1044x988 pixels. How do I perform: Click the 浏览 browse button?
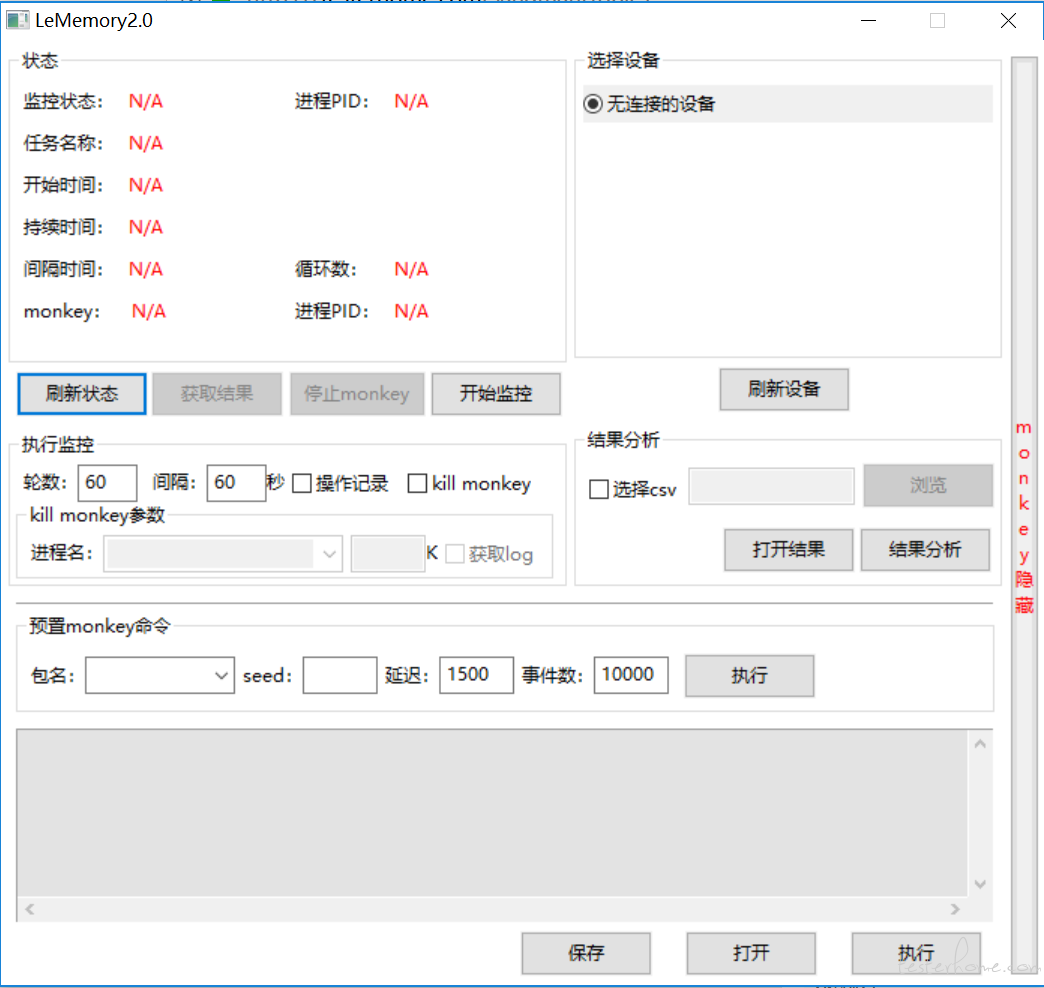928,485
